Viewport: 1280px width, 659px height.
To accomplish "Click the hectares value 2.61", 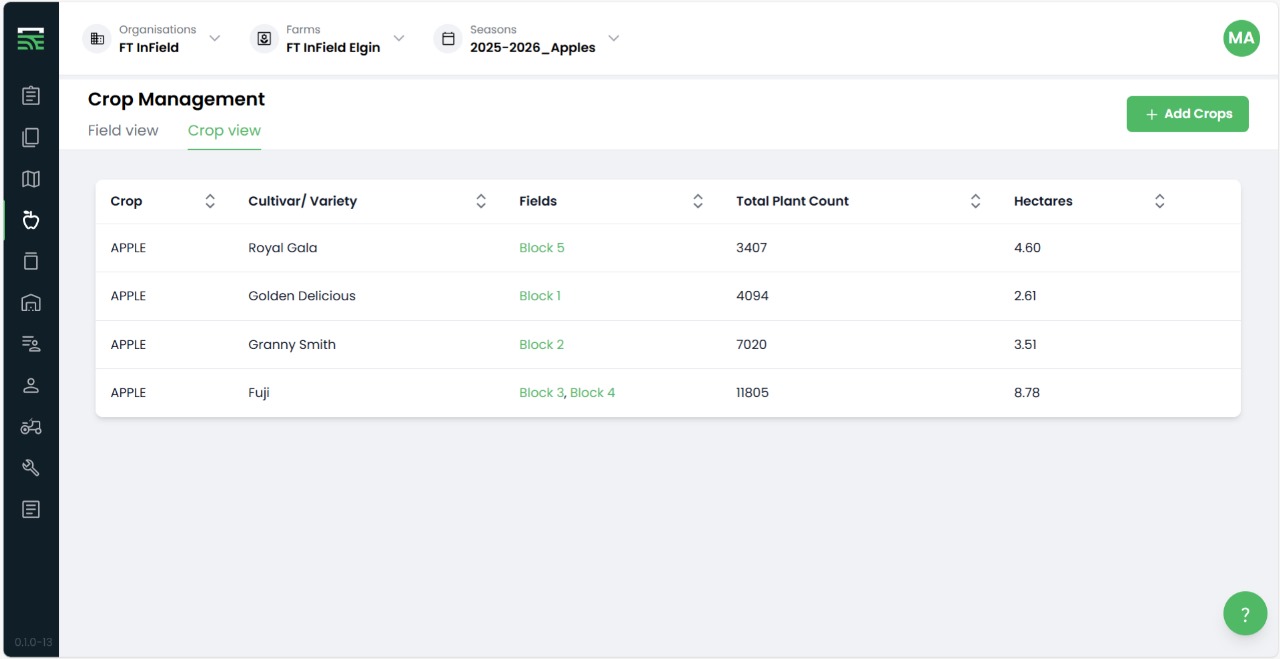I will coord(1026,296).
